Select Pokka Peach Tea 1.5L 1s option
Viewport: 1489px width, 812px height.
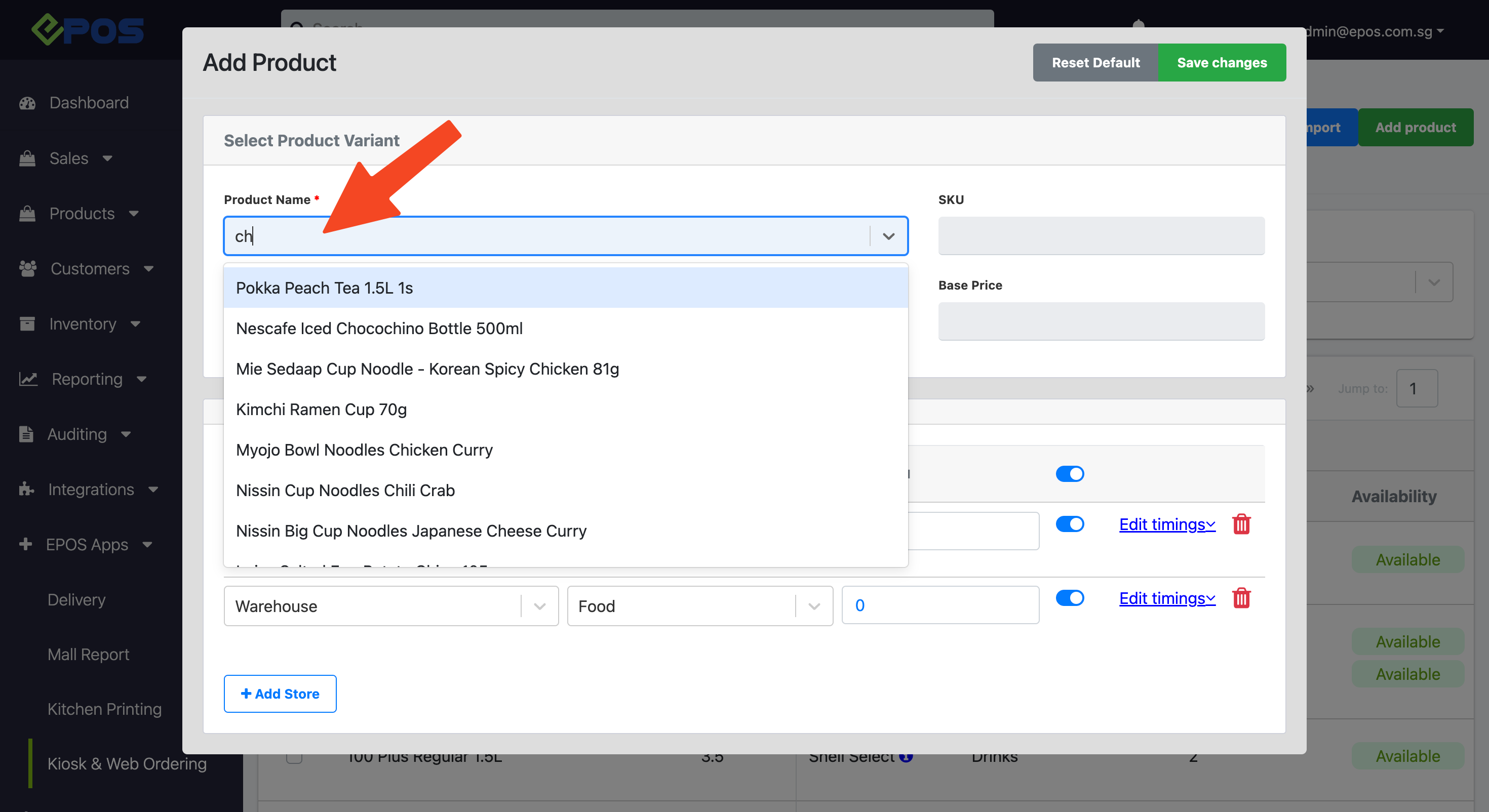pyautogui.click(x=565, y=288)
